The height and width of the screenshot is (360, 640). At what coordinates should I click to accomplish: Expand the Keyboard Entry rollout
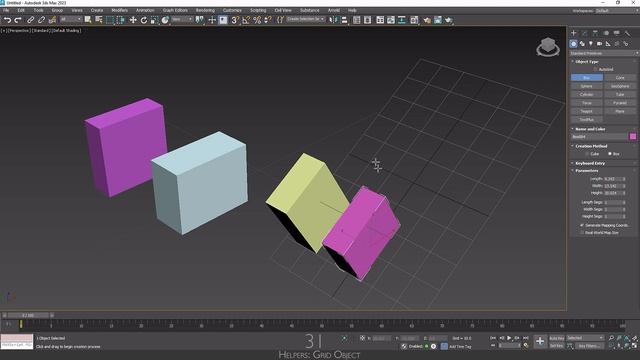pyautogui.click(x=590, y=163)
